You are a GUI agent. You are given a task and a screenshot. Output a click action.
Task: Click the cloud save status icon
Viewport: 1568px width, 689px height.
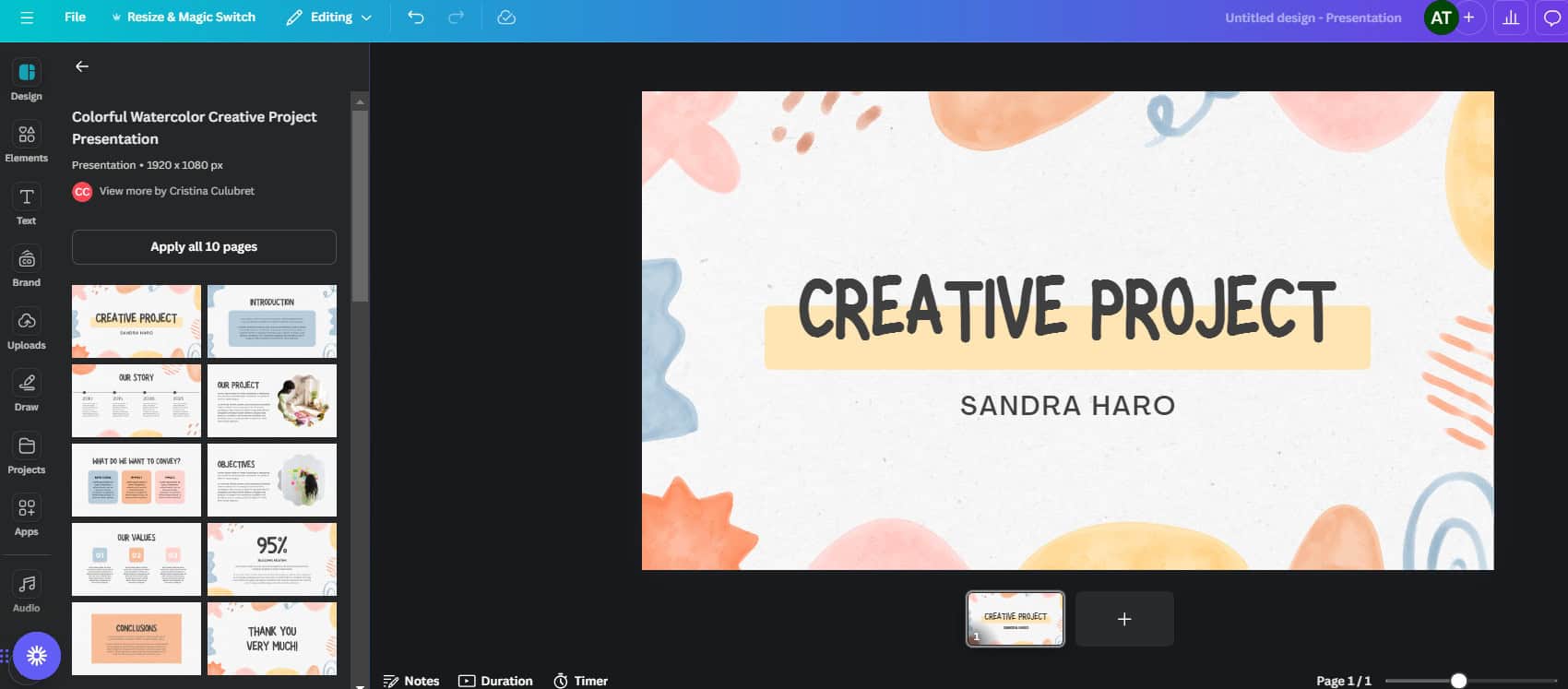point(506,18)
